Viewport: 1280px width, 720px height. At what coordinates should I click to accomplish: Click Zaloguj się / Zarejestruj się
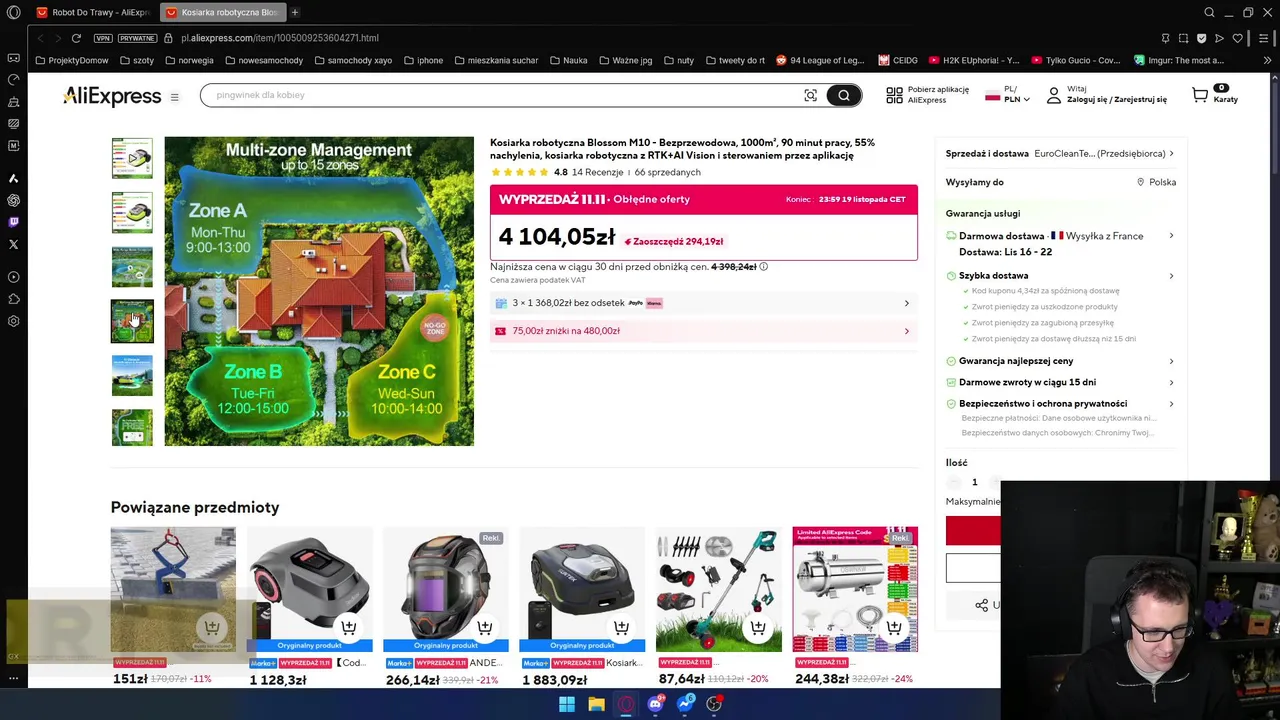click(1116, 100)
